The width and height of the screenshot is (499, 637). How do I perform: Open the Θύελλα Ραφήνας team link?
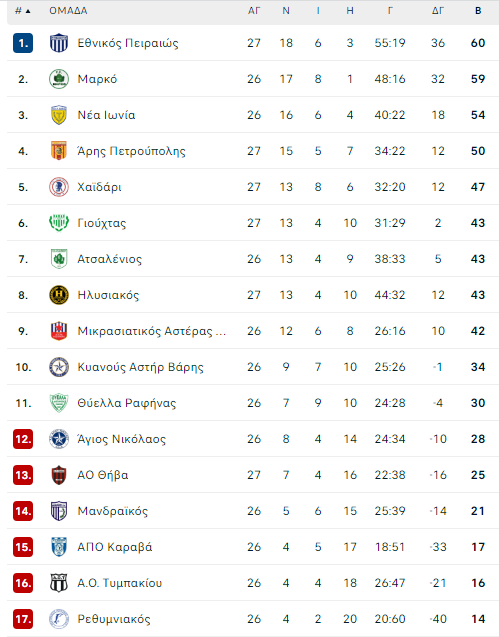pos(127,403)
